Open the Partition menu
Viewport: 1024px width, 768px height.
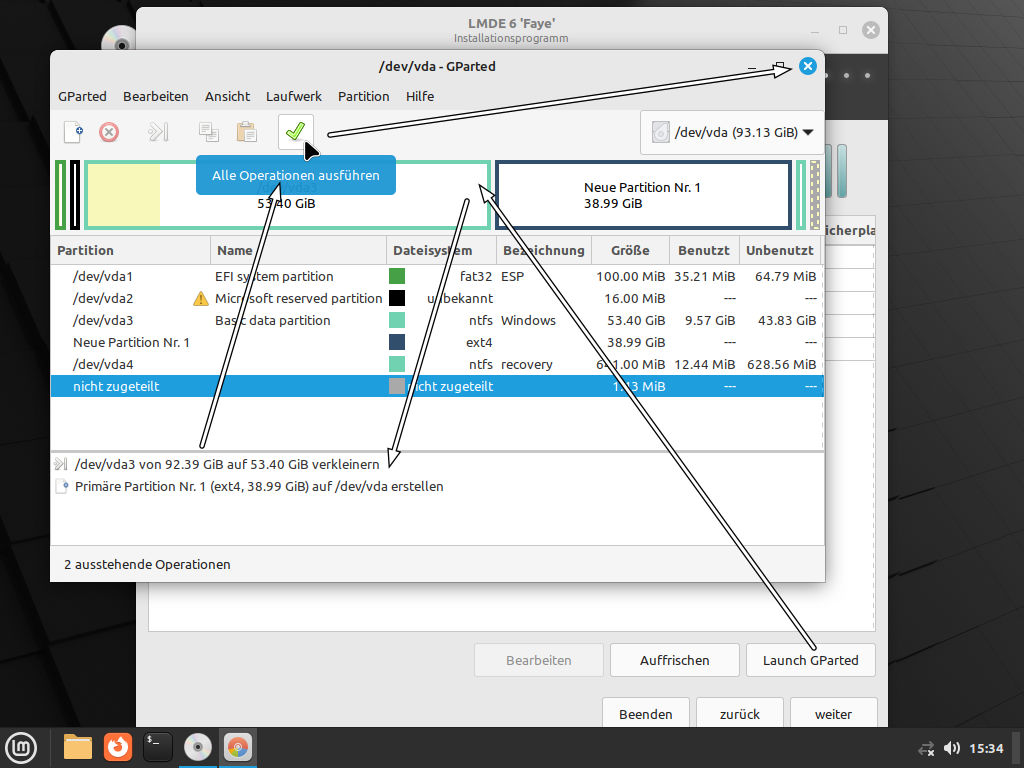[x=364, y=96]
